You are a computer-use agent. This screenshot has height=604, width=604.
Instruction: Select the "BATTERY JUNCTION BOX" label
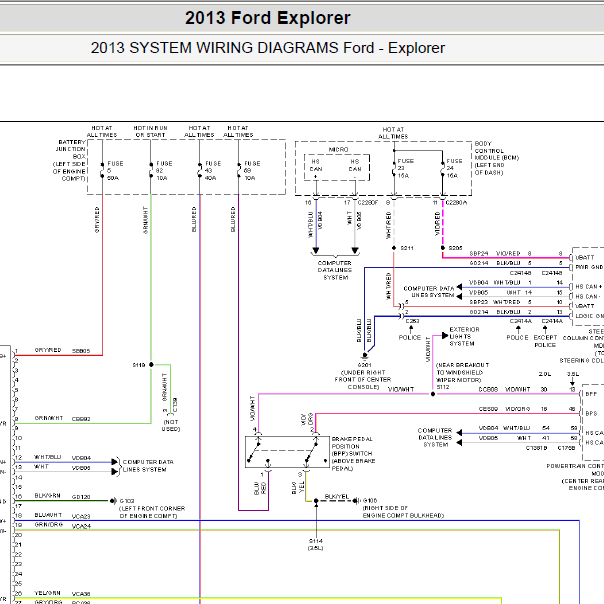pos(71,149)
